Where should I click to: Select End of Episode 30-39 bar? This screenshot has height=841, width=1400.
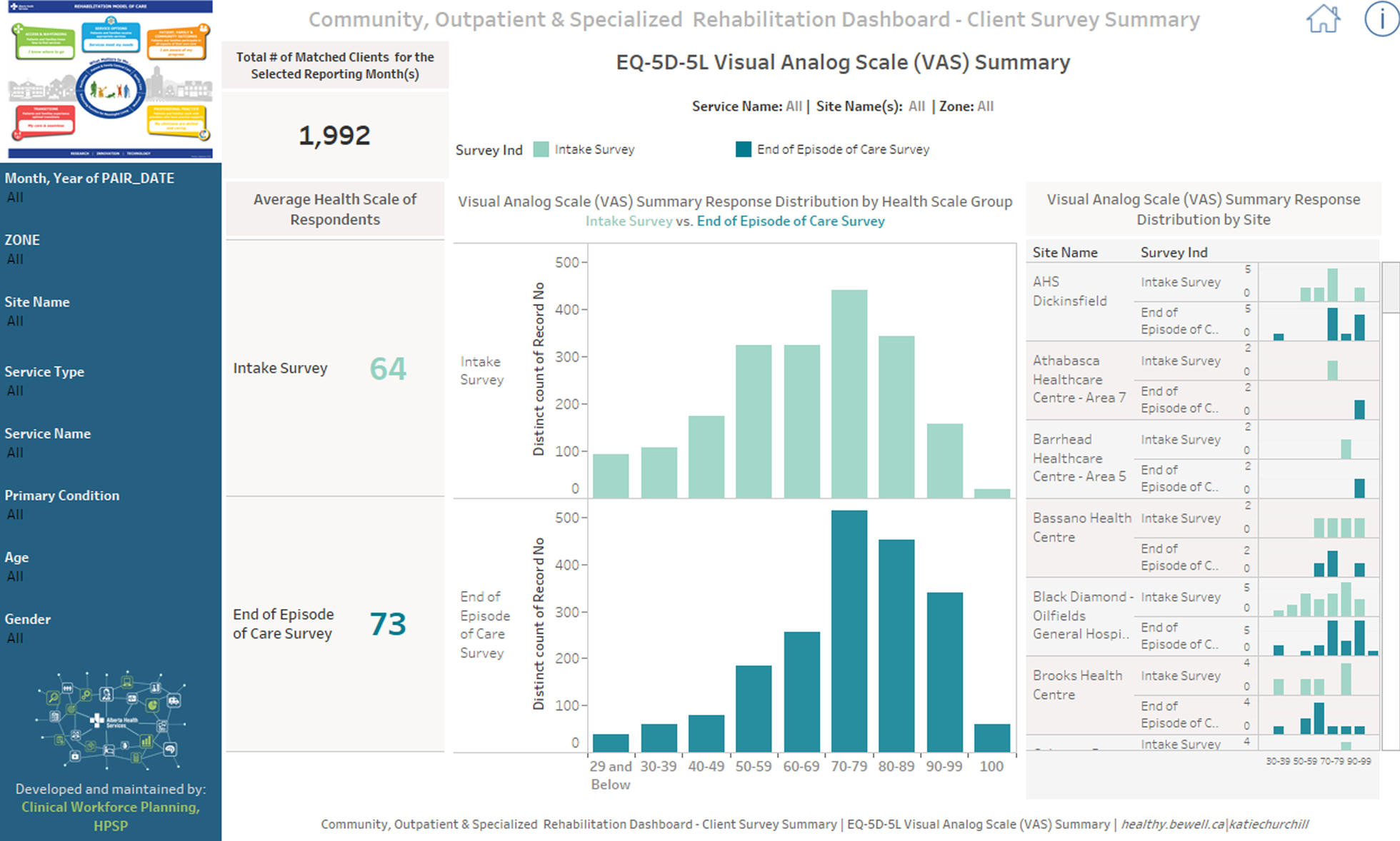tap(659, 738)
